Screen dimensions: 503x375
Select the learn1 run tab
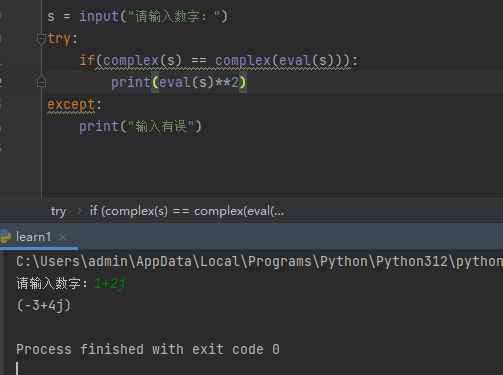[x=34, y=237]
